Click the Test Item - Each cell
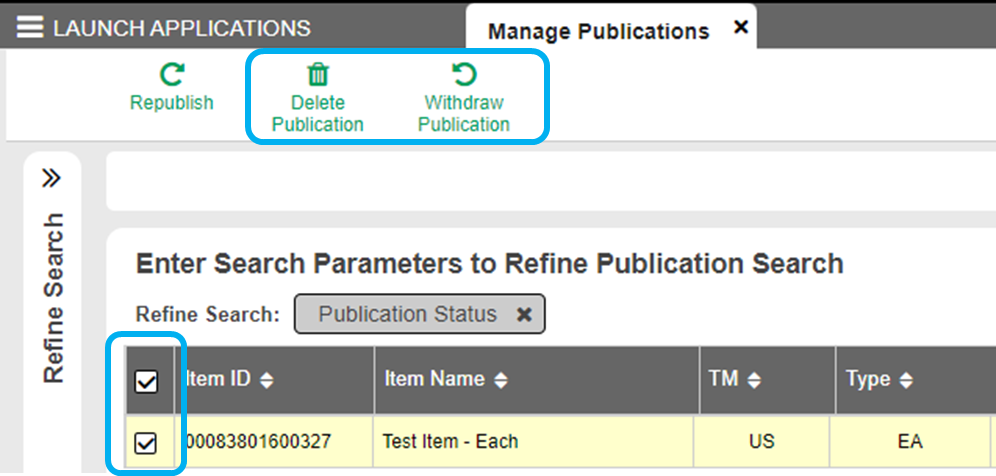 coord(450,441)
